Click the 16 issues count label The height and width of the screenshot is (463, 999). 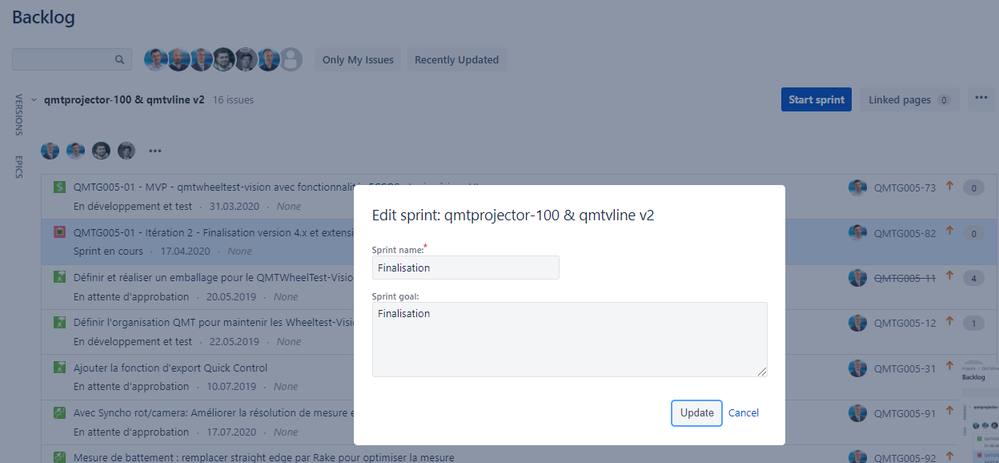tap(233, 100)
